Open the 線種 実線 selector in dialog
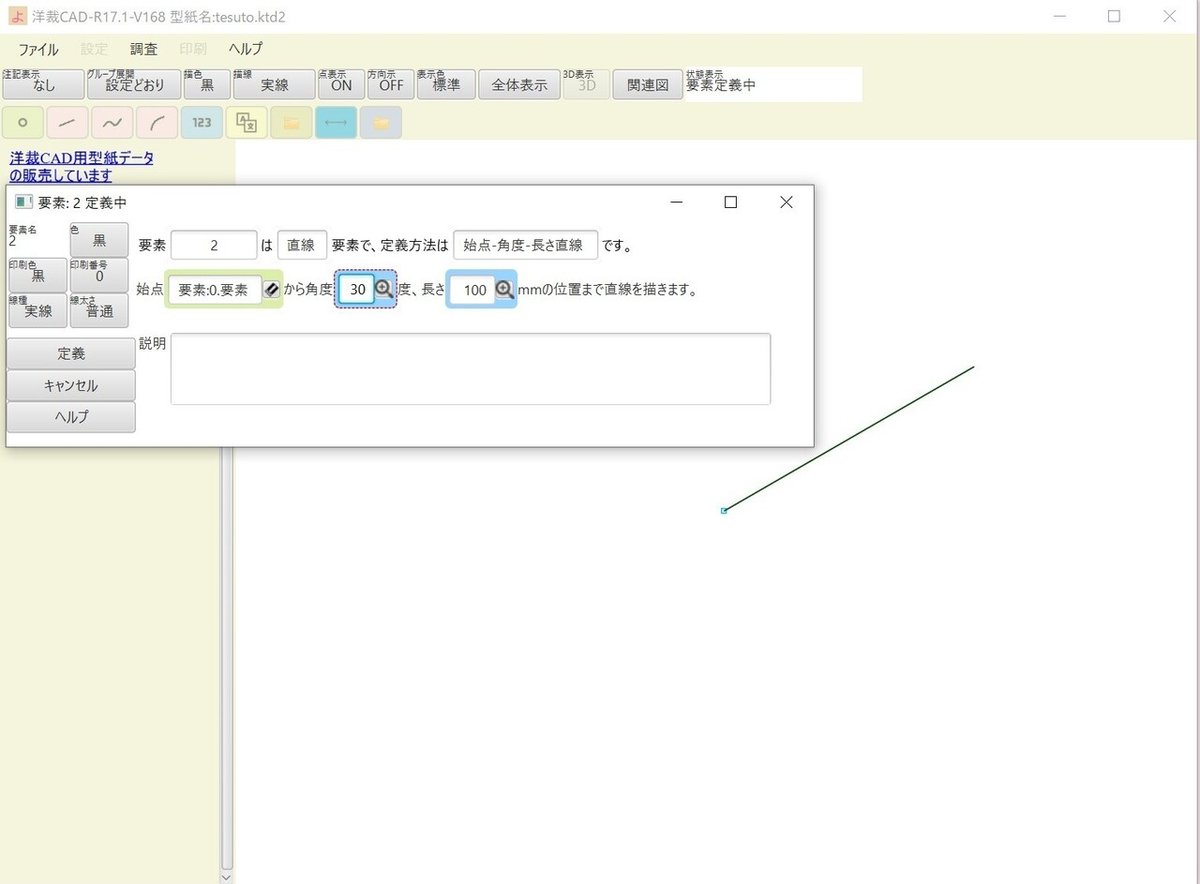The height and width of the screenshot is (884, 1200). (37, 311)
